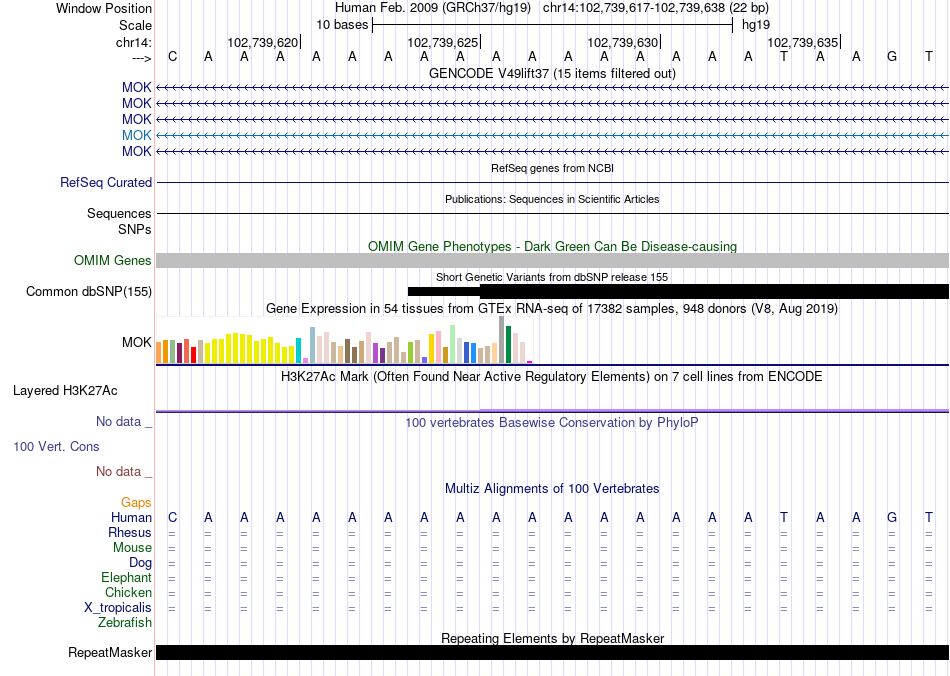The image size is (950, 676).
Task: Click the Publications Sequences in Scientific Articles title
Action: point(552,200)
